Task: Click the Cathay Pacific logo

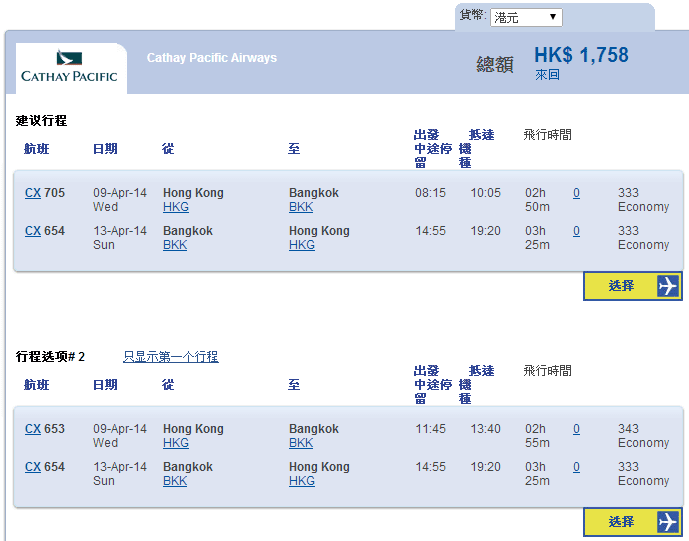Action: coord(69,67)
